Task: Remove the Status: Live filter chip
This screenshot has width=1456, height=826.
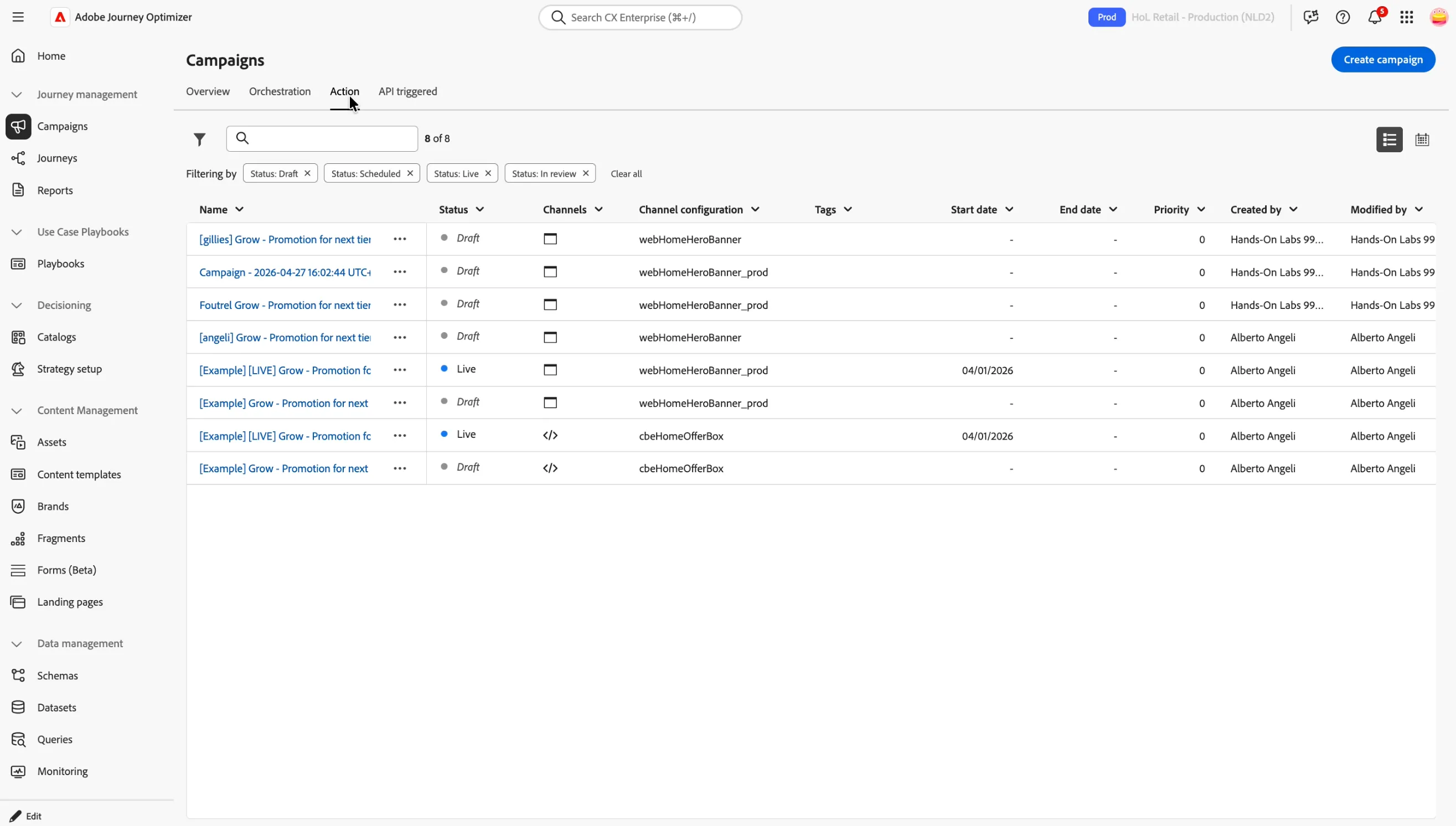Action: [x=488, y=173]
